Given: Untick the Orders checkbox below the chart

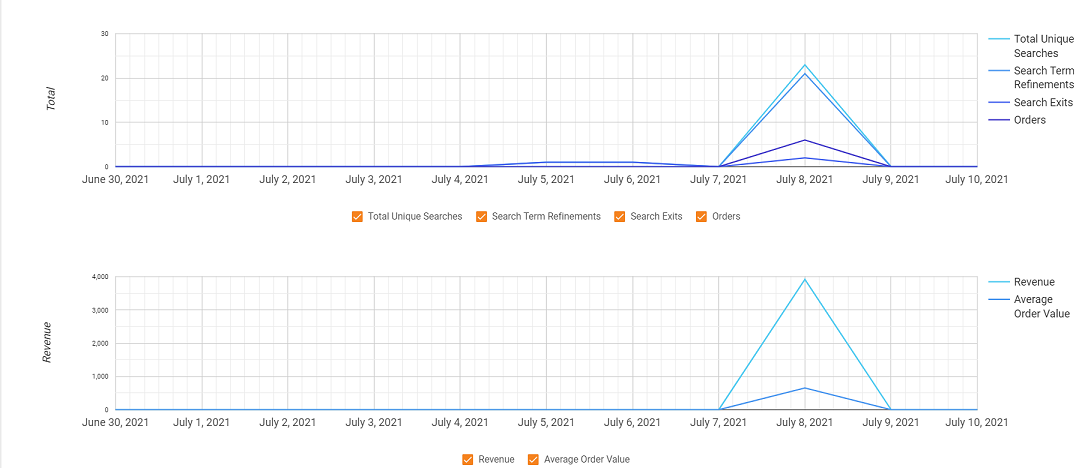Looking at the screenshot, I should tap(701, 216).
